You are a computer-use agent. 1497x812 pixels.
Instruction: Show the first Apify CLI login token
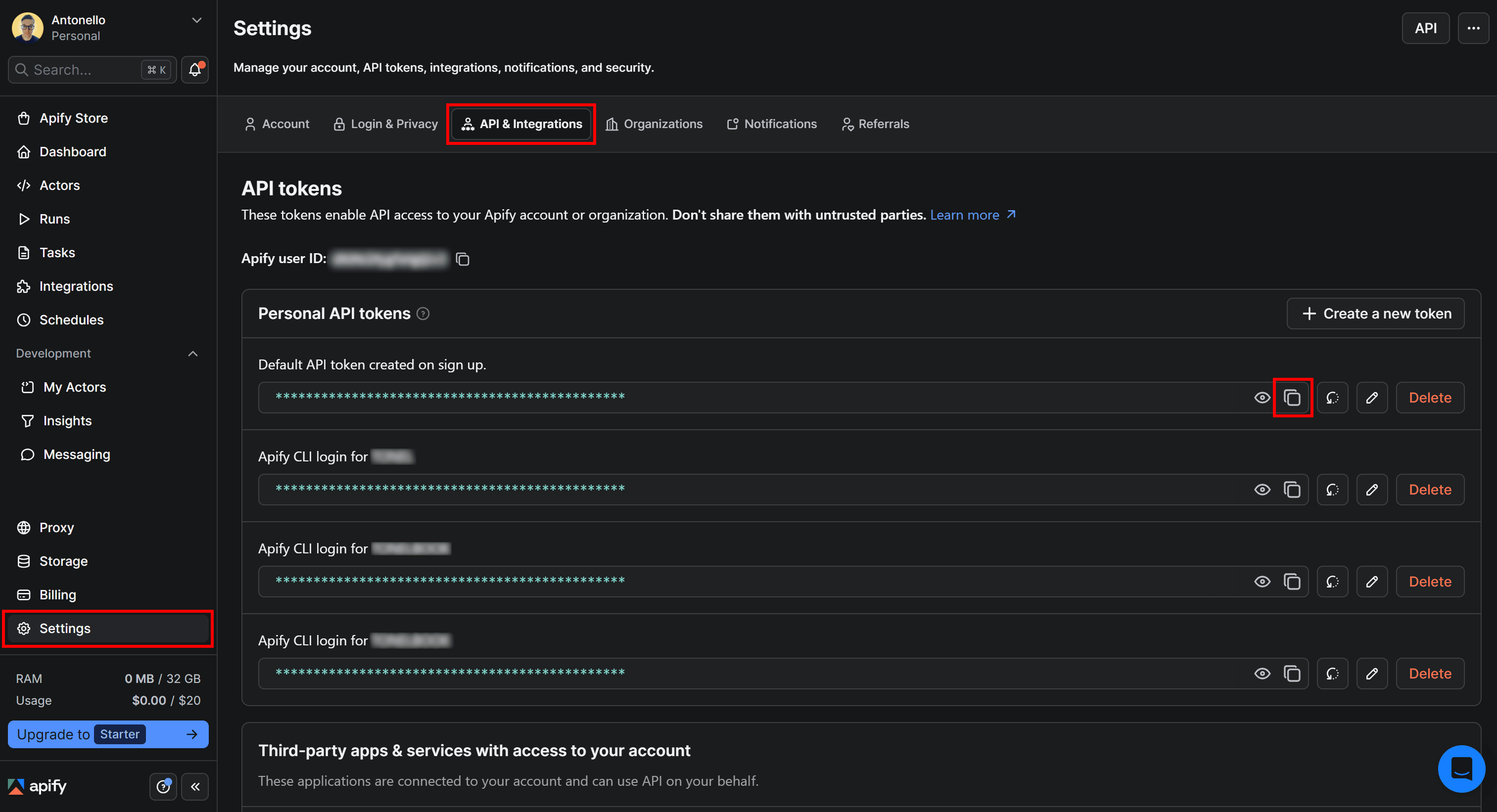pos(1262,490)
